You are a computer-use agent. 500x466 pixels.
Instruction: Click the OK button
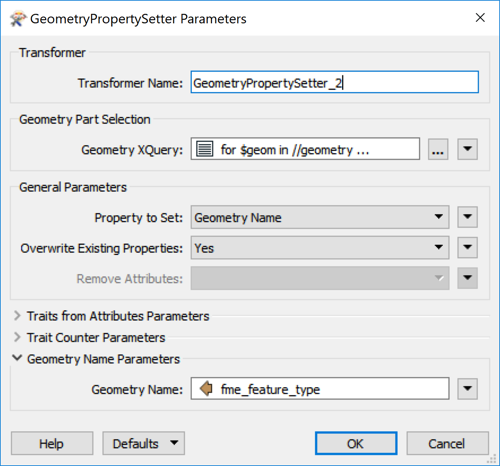pyautogui.click(x=356, y=443)
